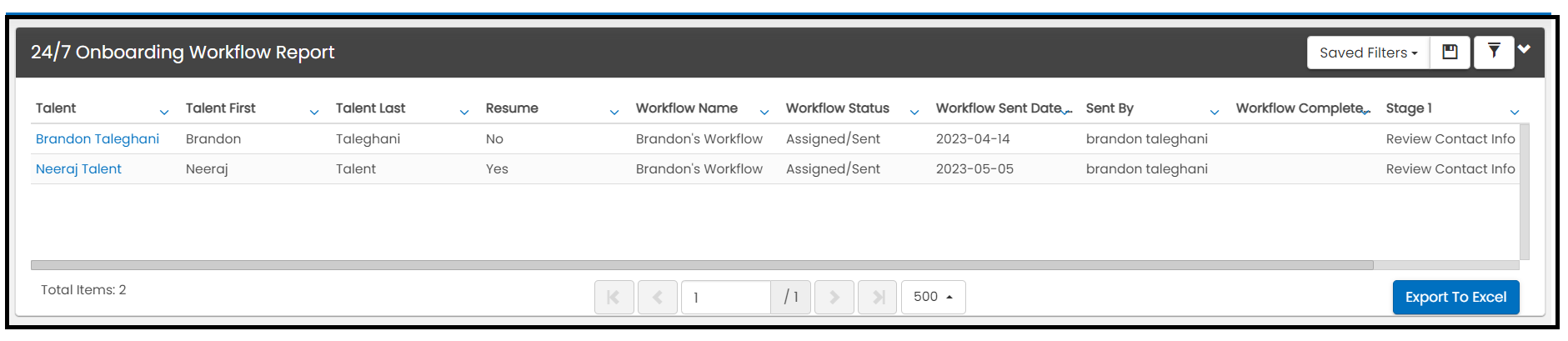
Task: Open the Resume column menu arrow
Action: click(x=614, y=112)
